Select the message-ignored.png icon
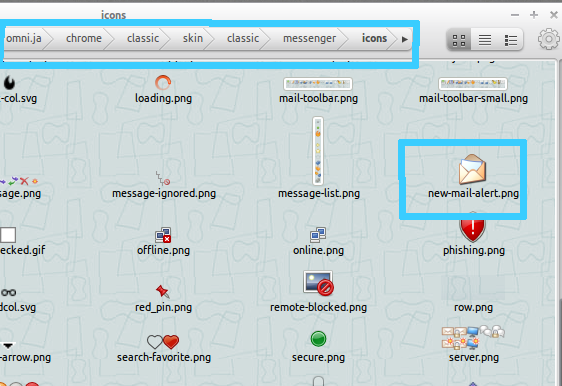Viewport: 562px width, 386px height. (163, 178)
